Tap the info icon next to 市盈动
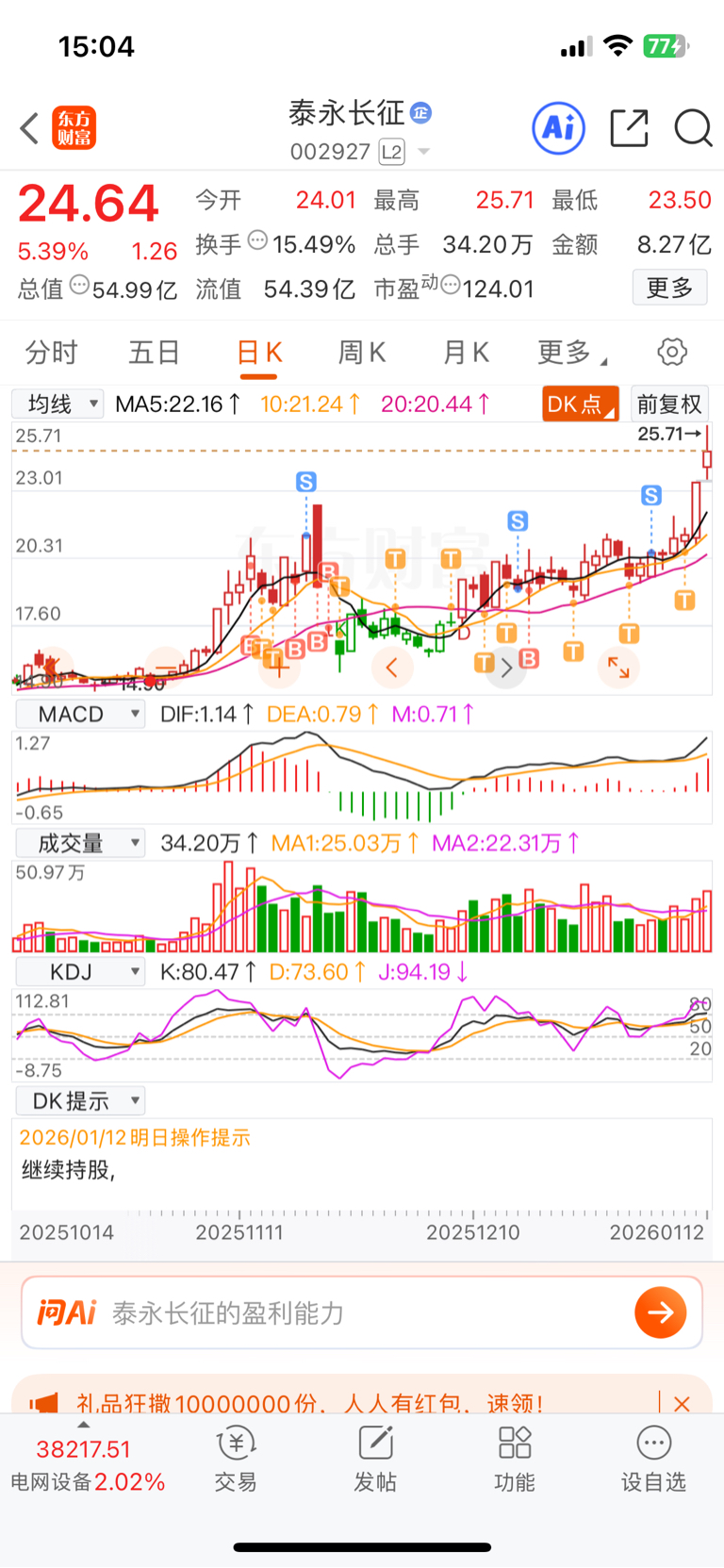The height and width of the screenshot is (1568, 724). tap(451, 285)
